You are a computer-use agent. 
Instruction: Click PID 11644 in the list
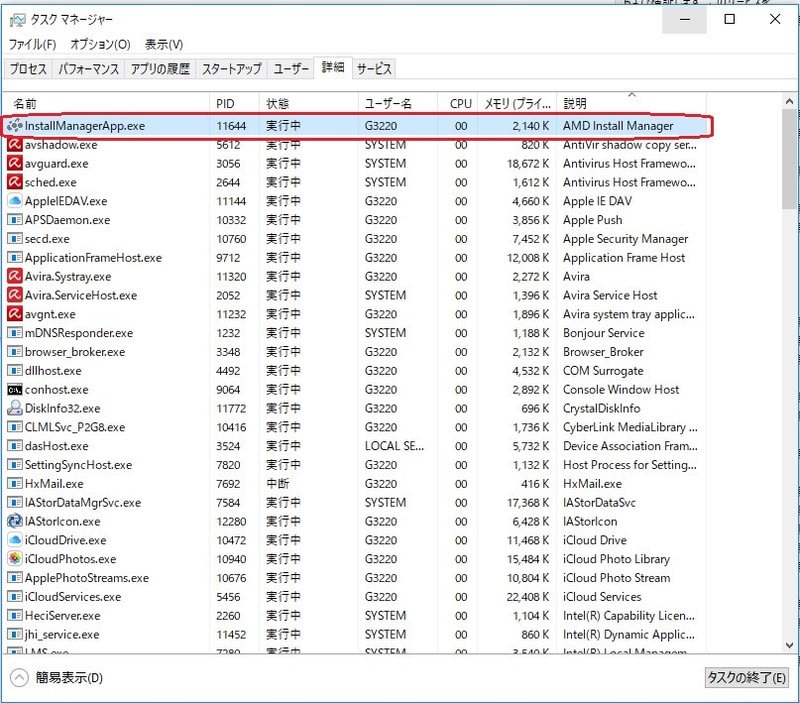231,125
